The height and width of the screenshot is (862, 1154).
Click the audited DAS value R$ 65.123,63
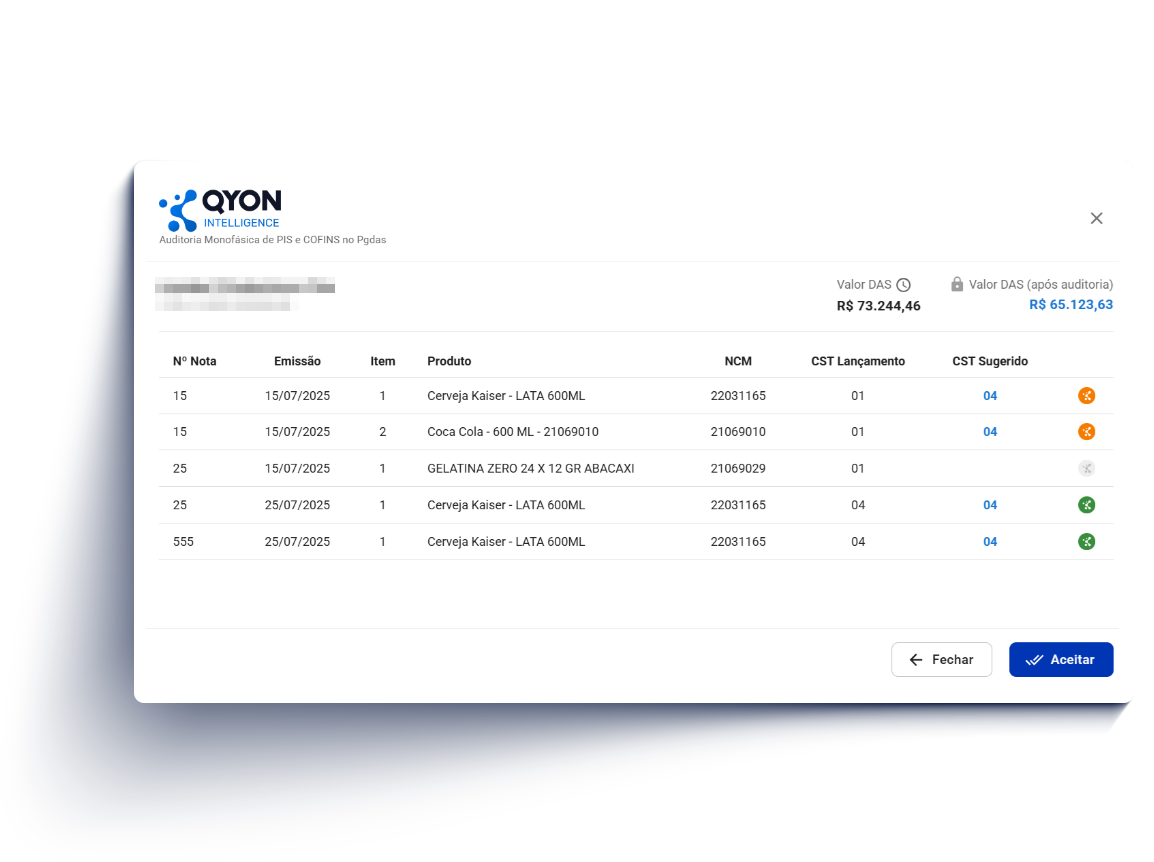click(x=1070, y=305)
